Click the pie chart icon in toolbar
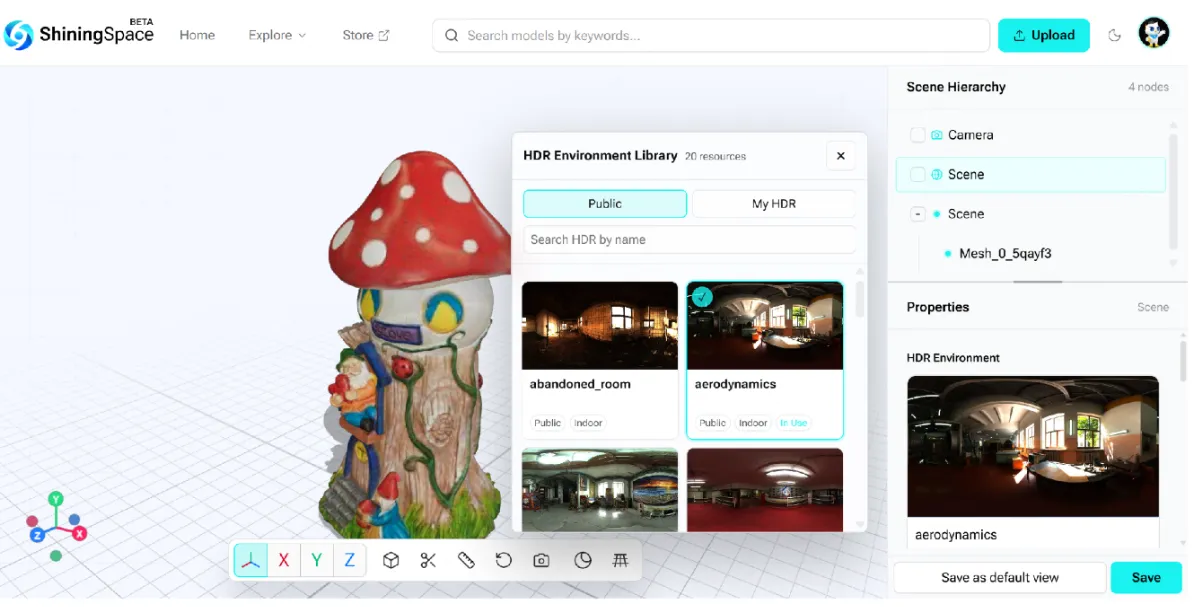 [582, 561]
